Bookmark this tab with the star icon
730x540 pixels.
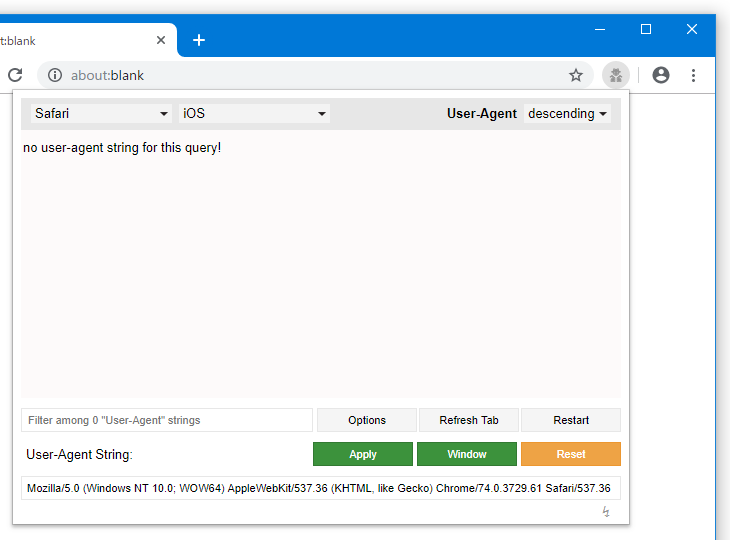coord(576,75)
